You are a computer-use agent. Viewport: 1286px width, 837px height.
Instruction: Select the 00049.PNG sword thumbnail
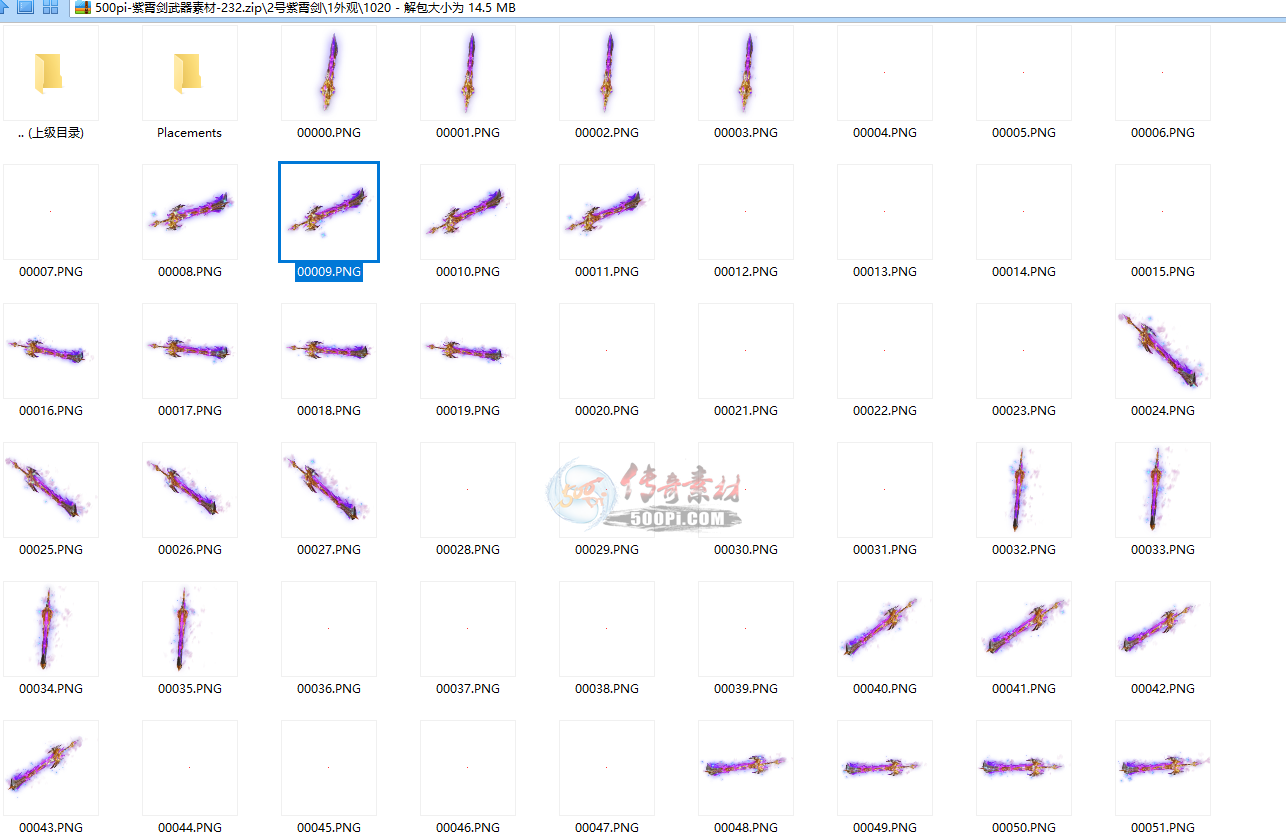click(x=885, y=768)
